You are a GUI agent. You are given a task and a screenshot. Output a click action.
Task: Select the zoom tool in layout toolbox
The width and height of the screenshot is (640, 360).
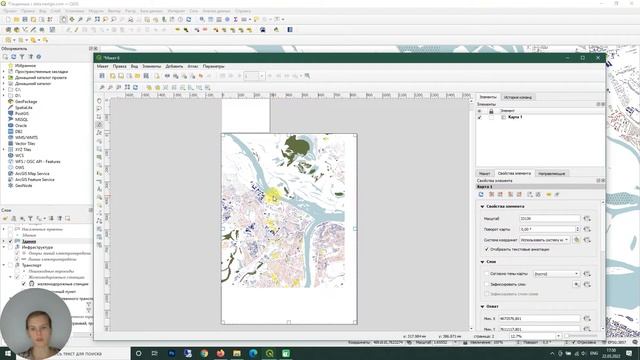pyautogui.click(x=99, y=109)
